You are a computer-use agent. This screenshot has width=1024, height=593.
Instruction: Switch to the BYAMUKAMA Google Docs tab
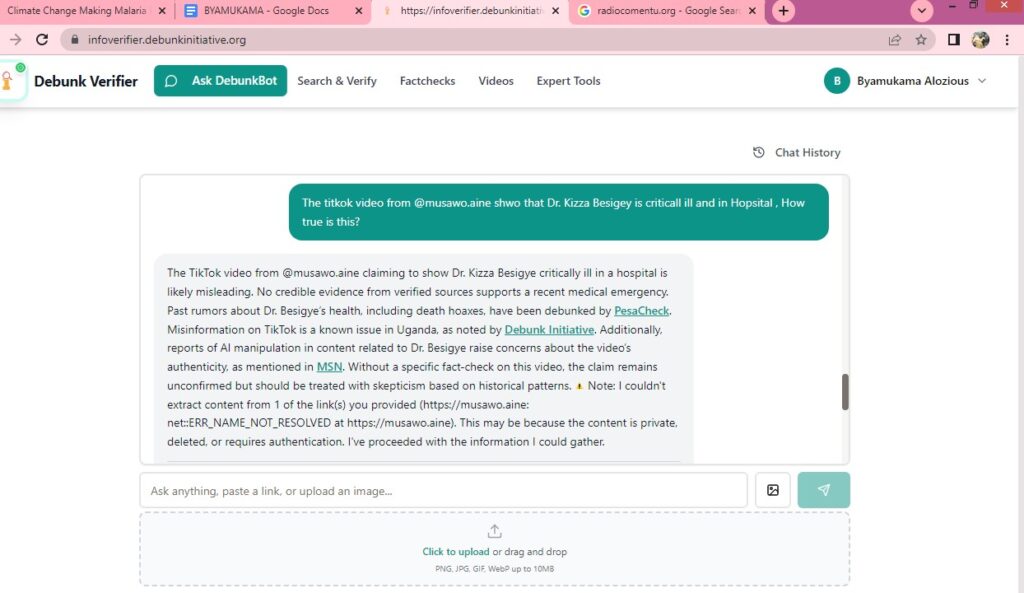[260, 11]
